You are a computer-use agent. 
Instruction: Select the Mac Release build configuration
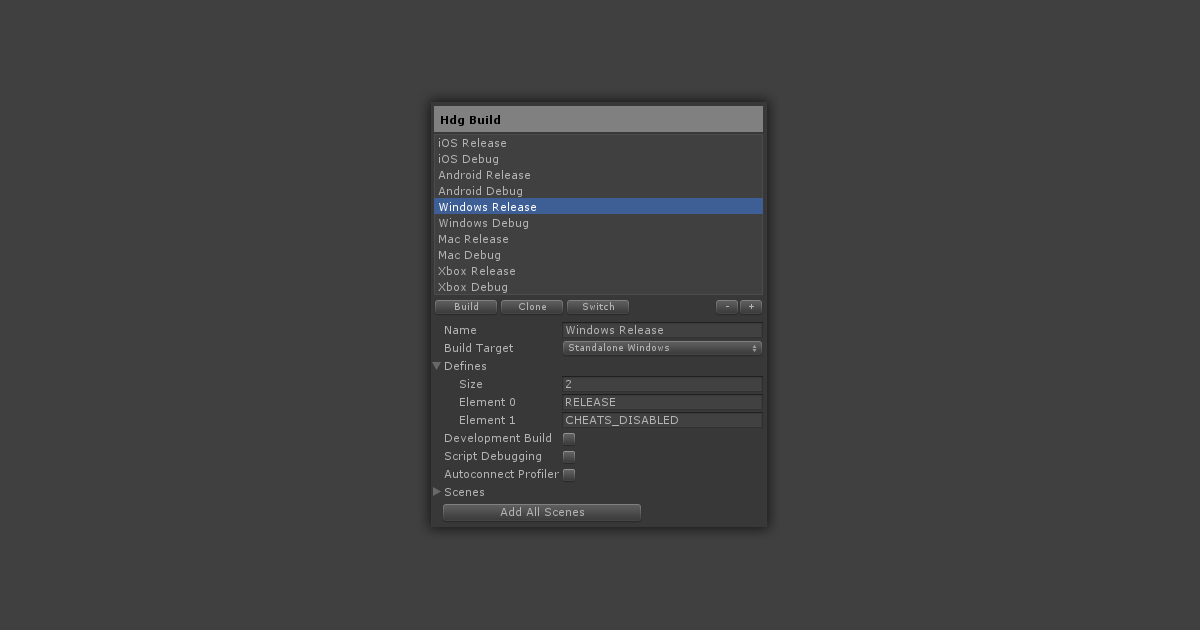click(473, 239)
